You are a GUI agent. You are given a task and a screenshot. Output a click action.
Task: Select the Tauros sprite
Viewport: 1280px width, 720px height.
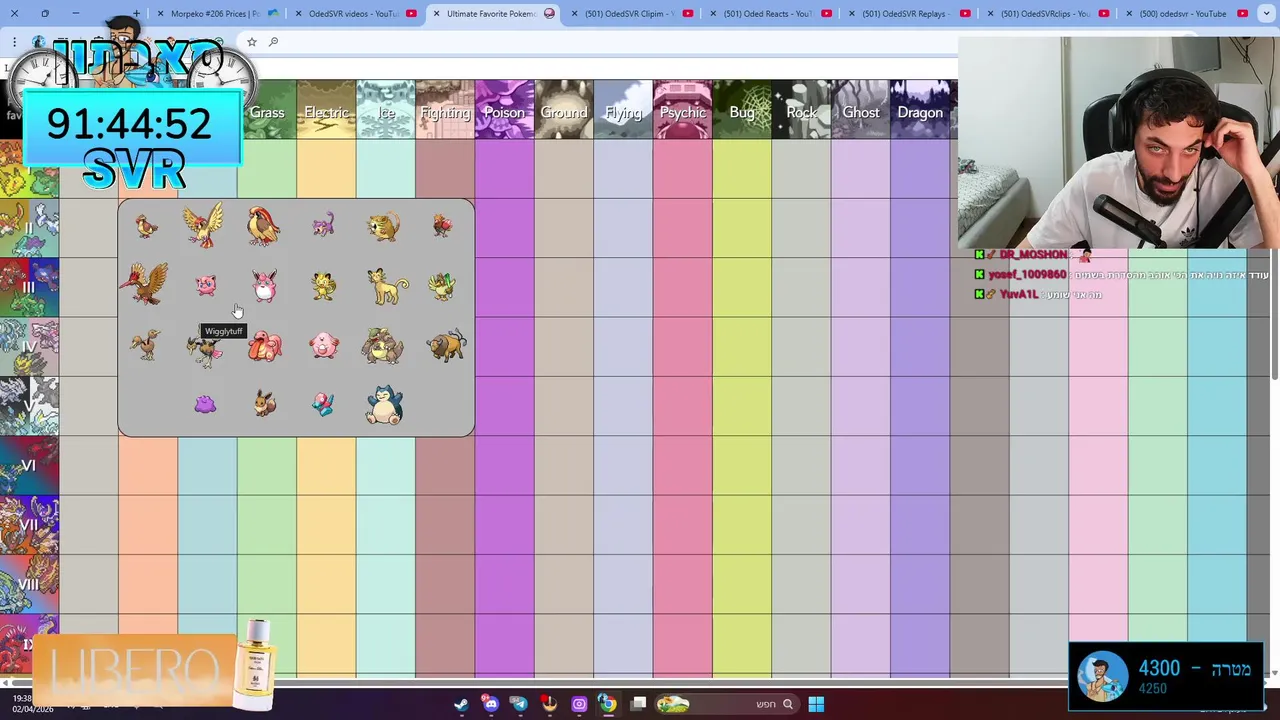pyautogui.click(x=445, y=346)
